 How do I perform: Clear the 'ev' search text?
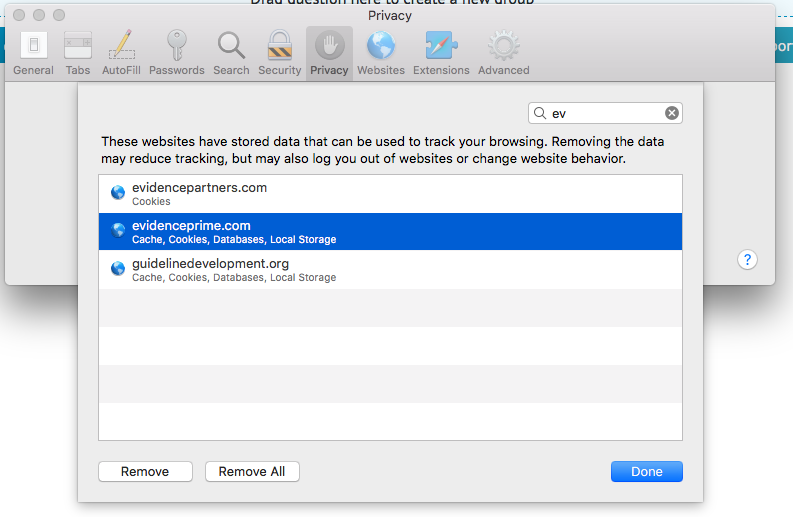(x=672, y=113)
